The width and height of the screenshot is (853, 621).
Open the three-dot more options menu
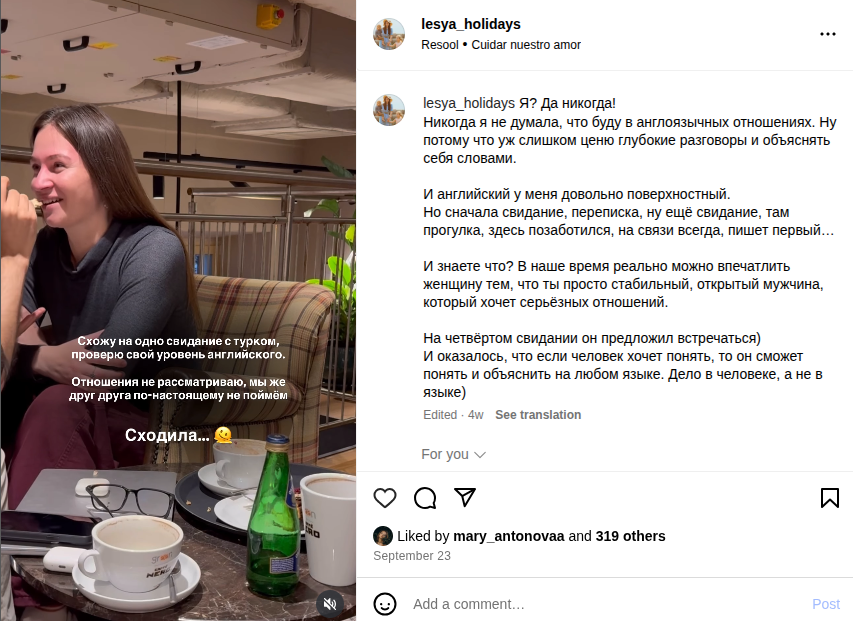tap(827, 34)
